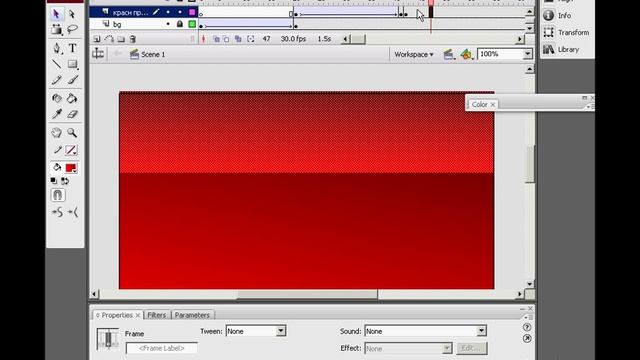This screenshot has height=360, width=640.
Task: Delete the selected layer with trash icon
Action: [x=133, y=39]
